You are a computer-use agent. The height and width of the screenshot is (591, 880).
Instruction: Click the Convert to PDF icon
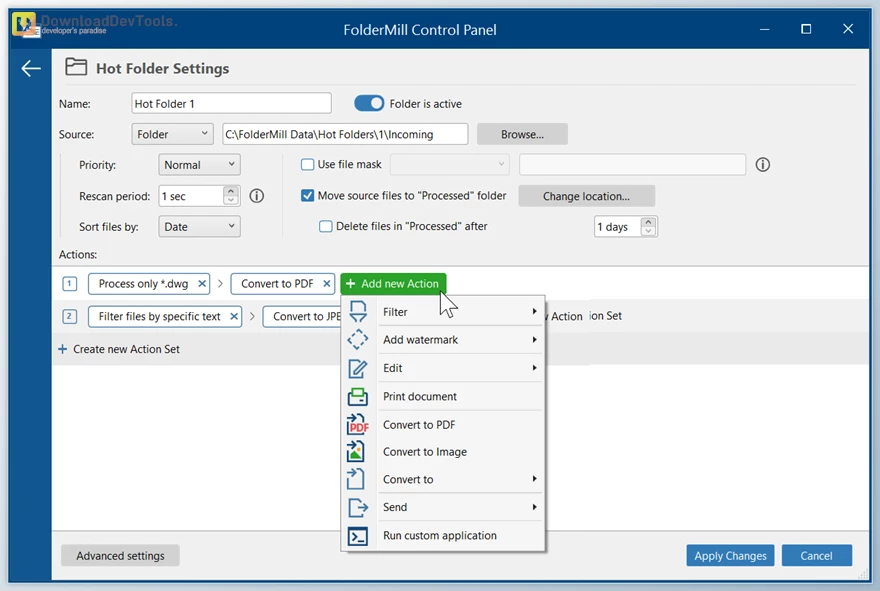coord(358,424)
